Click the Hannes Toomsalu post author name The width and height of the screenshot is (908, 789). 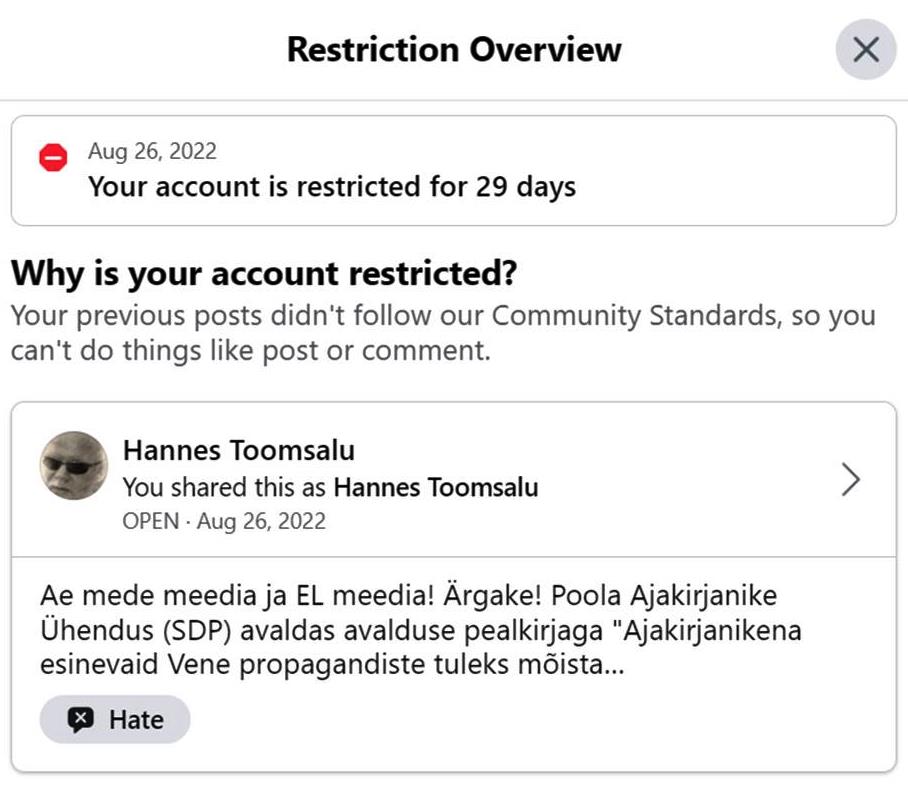238,450
